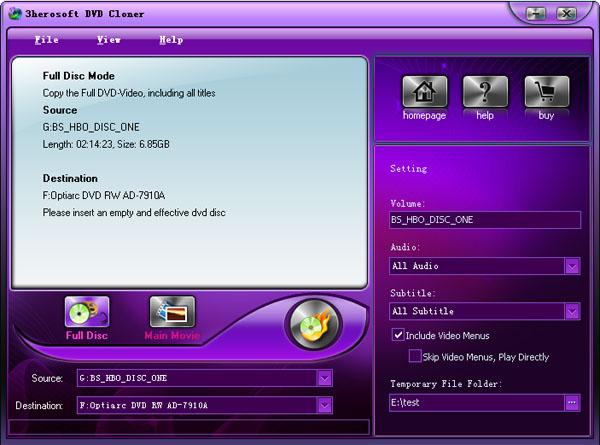Click the 'Destination' heading in the info panel

click(x=70, y=178)
